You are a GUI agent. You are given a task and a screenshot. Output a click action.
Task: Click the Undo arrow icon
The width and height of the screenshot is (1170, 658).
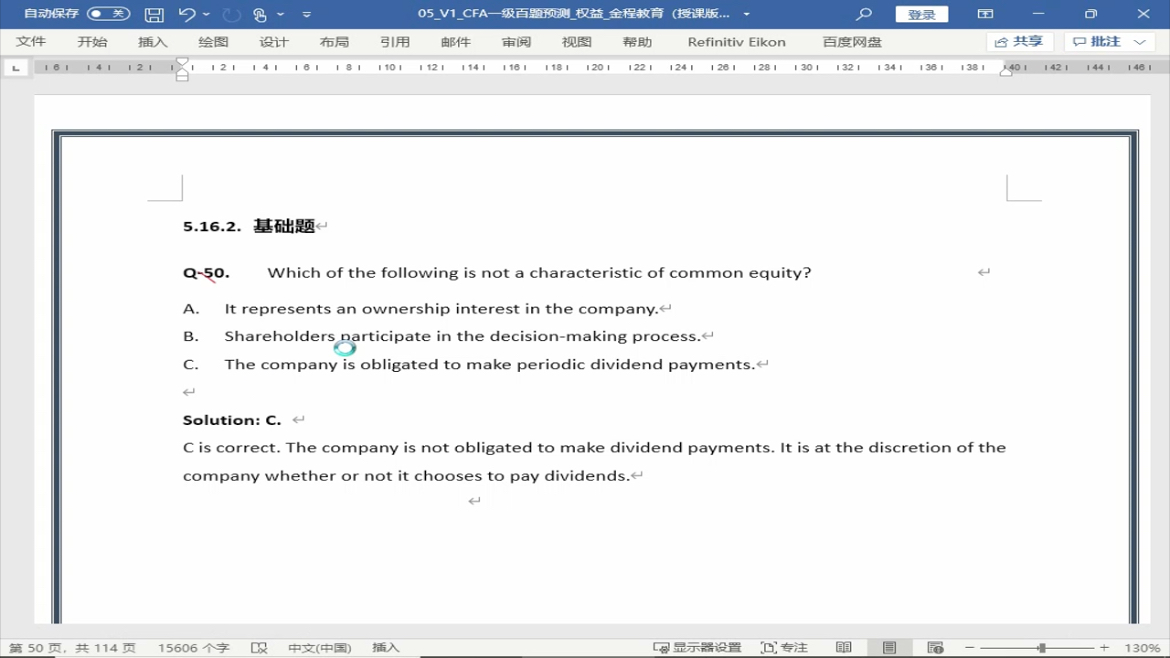click(x=186, y=14)
